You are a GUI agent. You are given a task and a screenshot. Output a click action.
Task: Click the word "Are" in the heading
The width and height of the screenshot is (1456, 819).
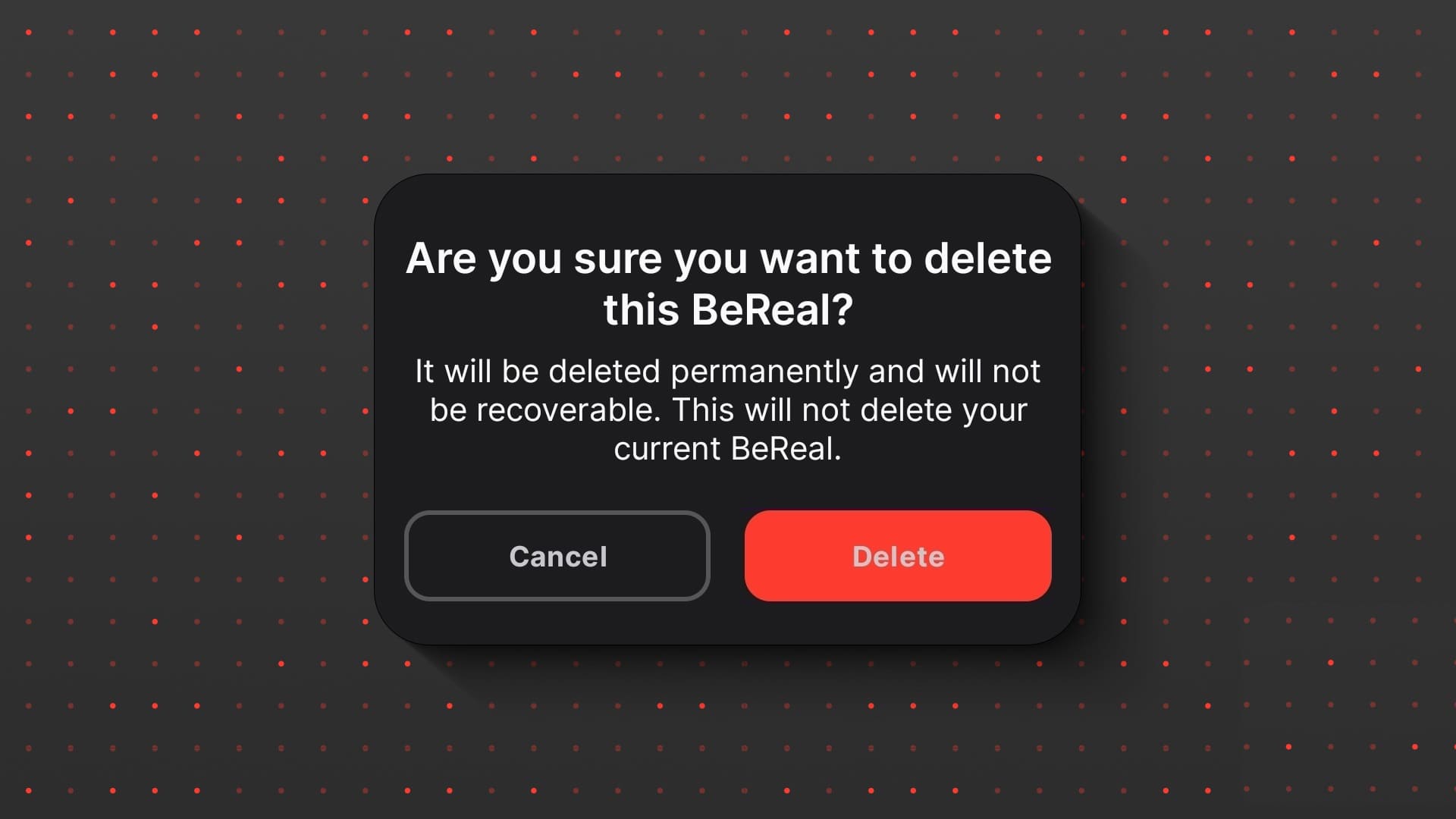(441, 259)
